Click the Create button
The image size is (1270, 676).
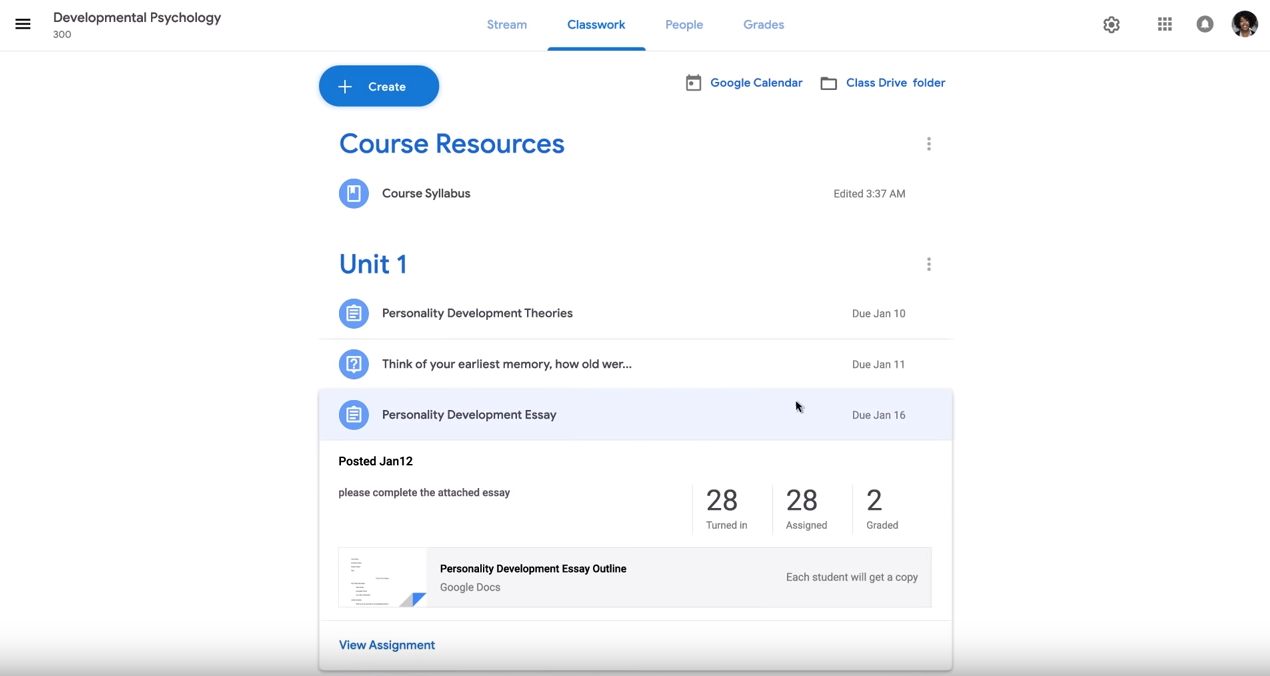(378, 86)
